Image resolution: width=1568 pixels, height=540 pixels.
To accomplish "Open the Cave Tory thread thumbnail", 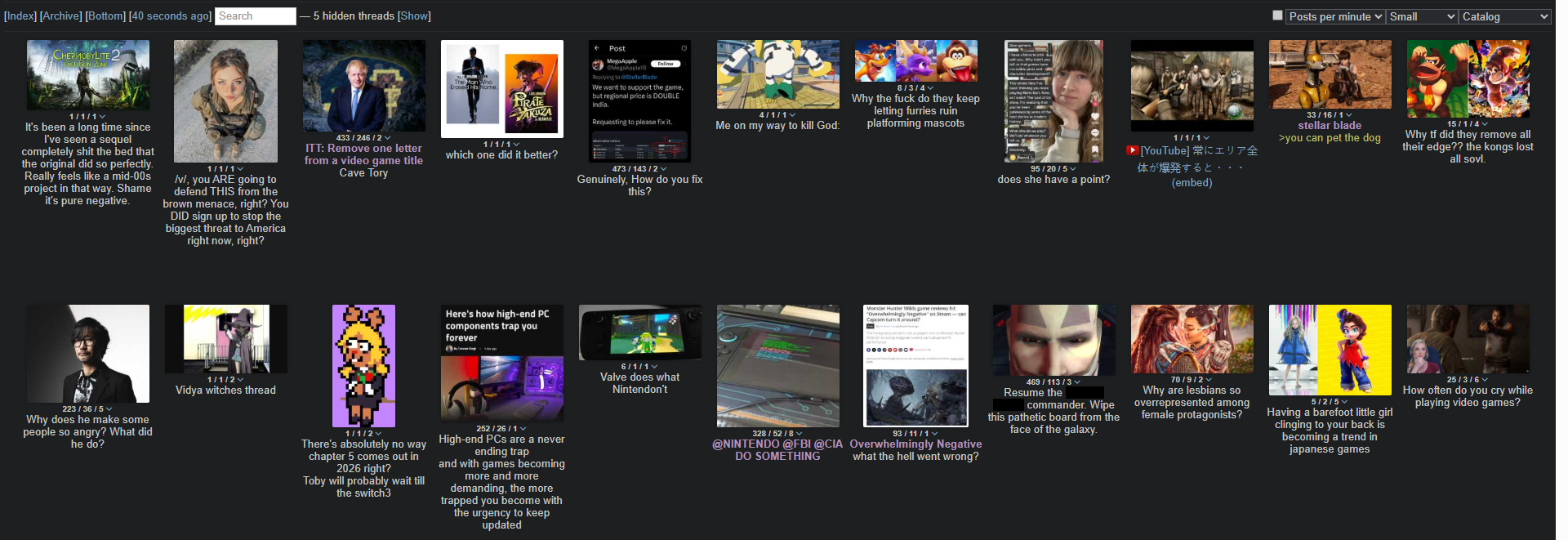I will coord(363,86).
